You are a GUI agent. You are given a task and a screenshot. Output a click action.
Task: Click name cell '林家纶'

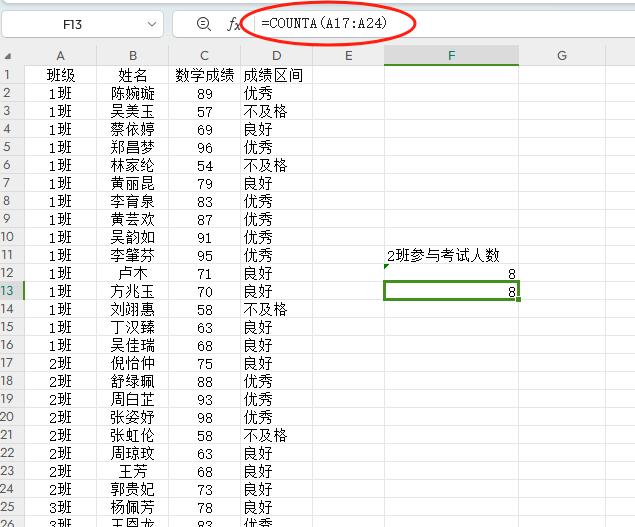pyautogui.click(x=132, y=165)
